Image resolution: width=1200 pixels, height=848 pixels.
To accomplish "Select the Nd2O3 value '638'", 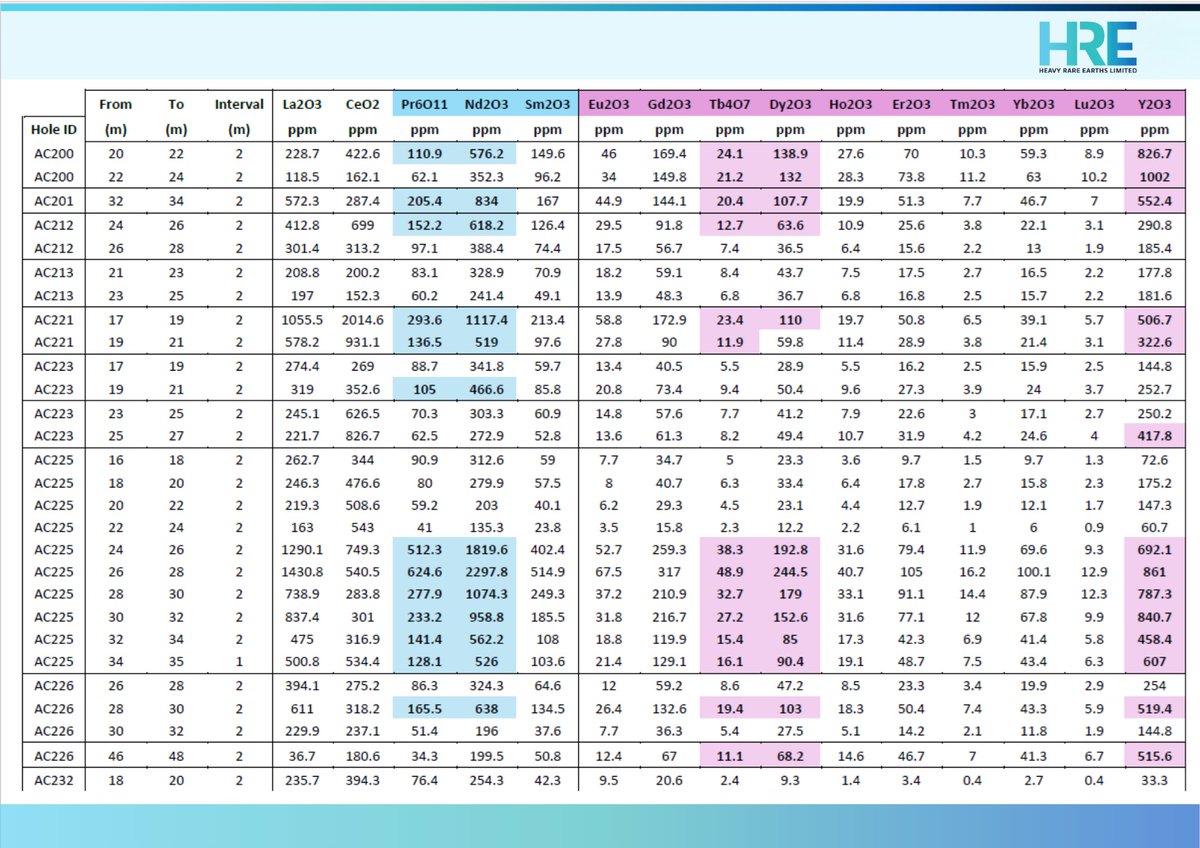I will [x=486, y=707].
